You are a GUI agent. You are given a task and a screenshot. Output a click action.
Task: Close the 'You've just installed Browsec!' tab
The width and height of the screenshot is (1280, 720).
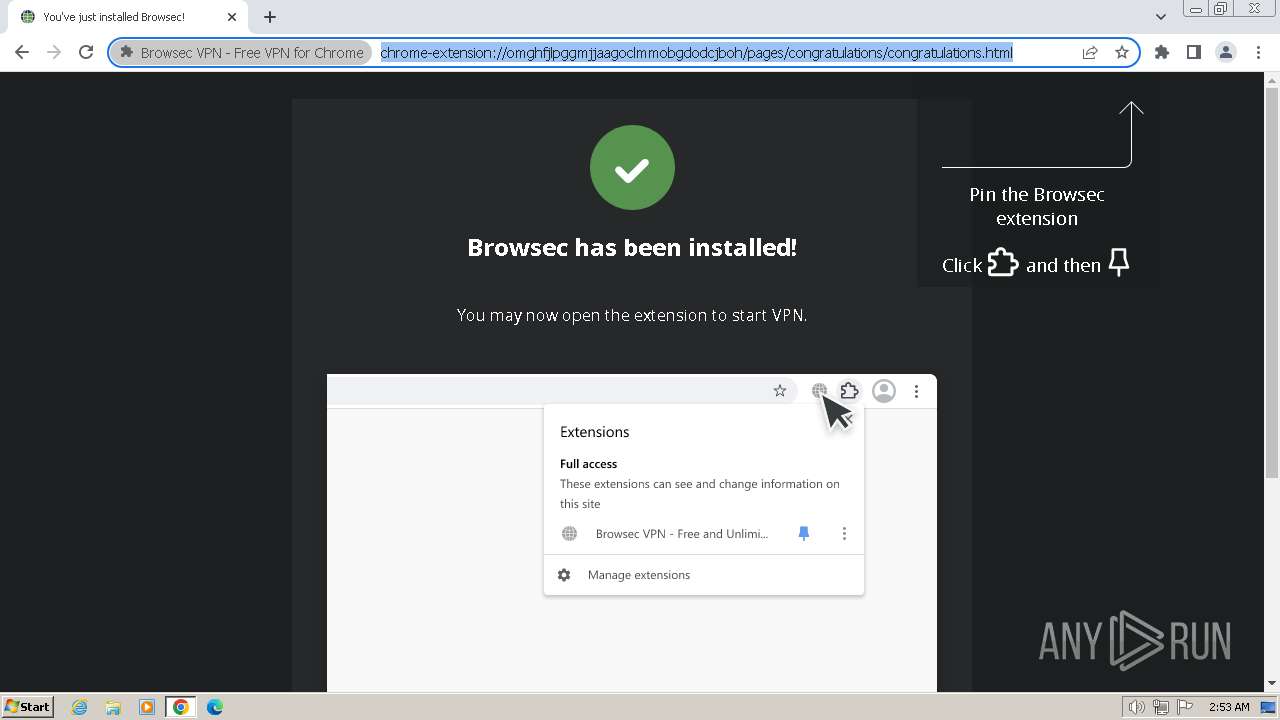[x=232, y=17]
